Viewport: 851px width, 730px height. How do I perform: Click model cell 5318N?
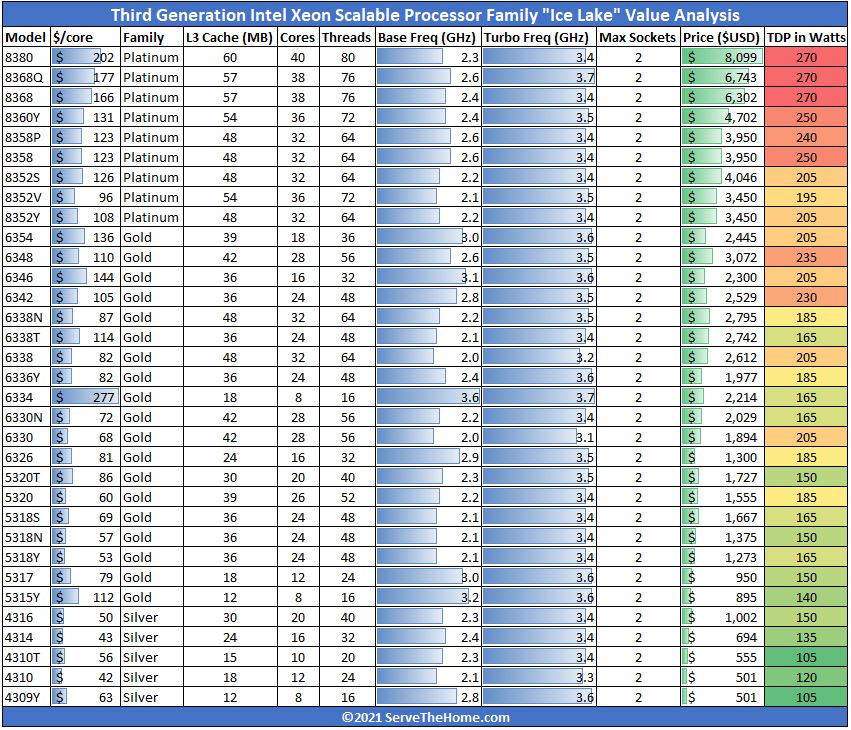(26, 537)
